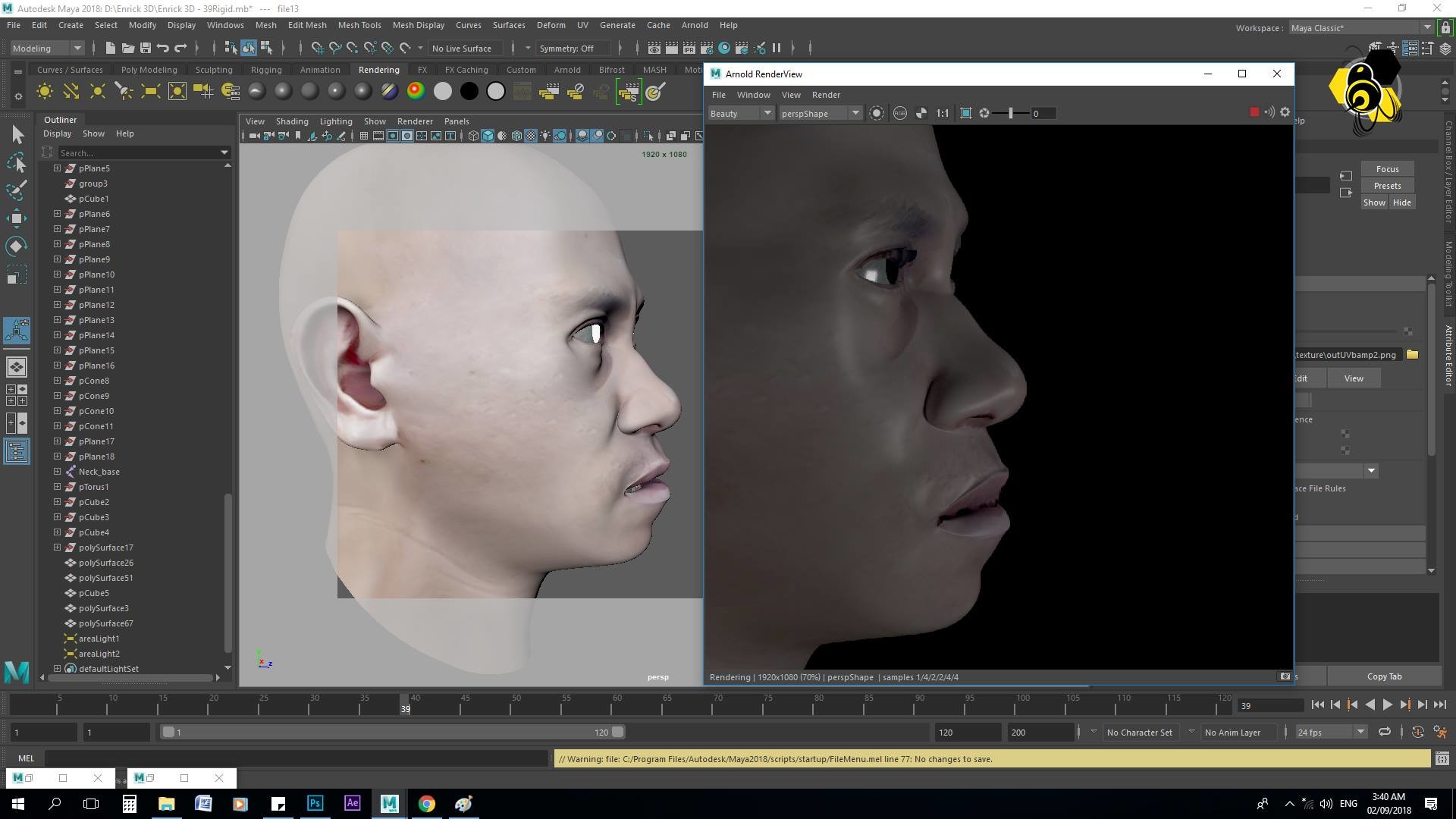The width and height of the screenshot is (1456, 819).
Task: Adjust the exposure slider in RenderView
Action: tap(1010, 113)
